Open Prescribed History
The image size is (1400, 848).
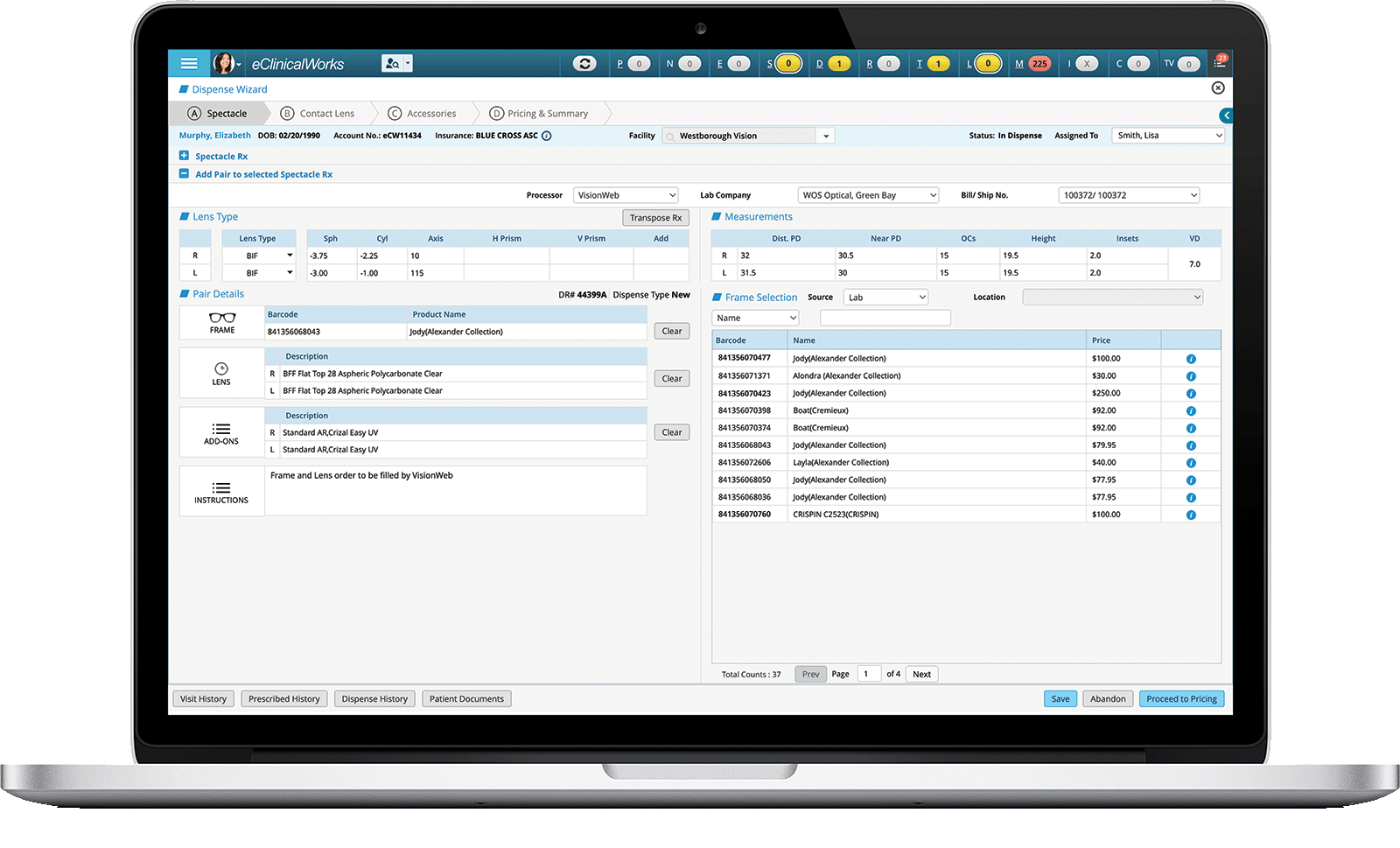(x=284, y=699)
